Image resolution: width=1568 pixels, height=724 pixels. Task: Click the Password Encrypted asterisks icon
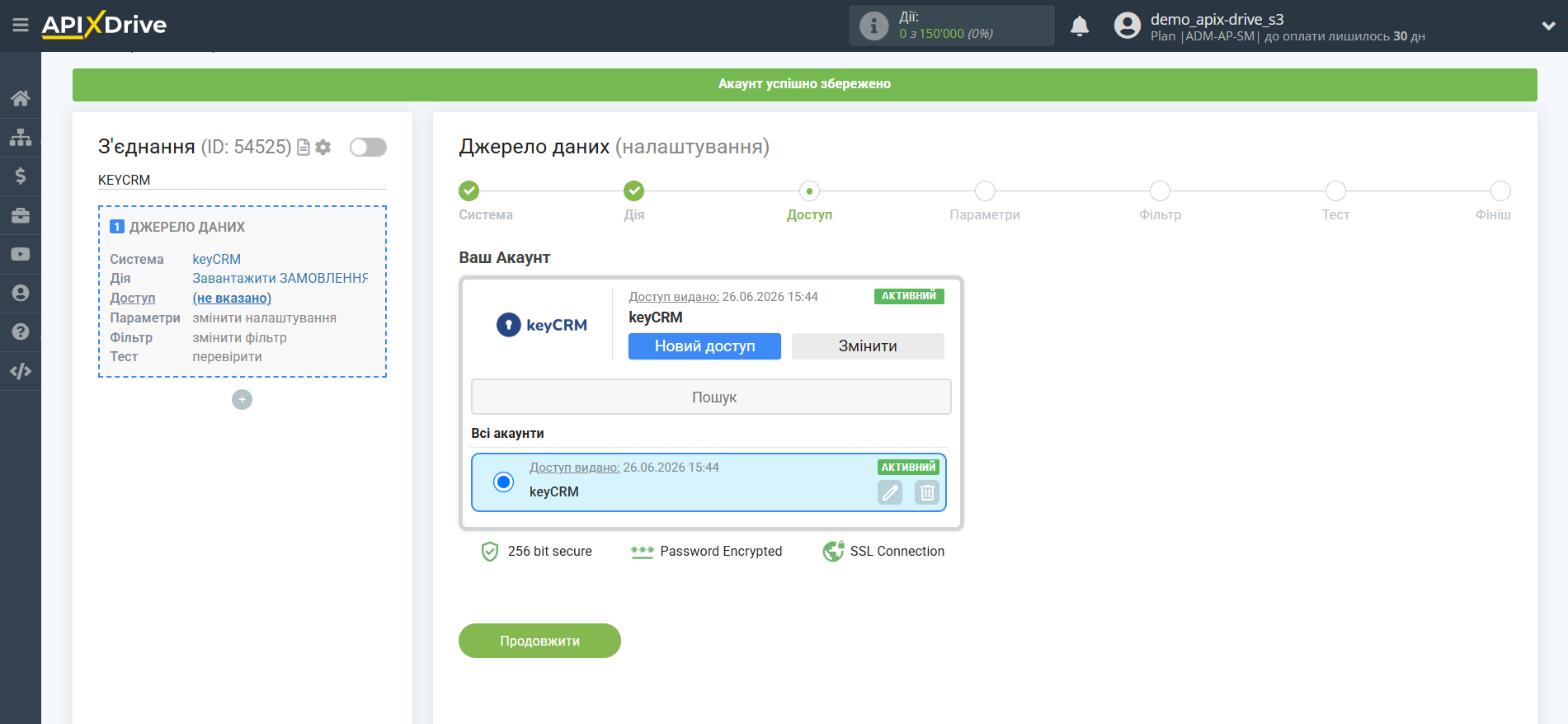click(x=643, y=552)
